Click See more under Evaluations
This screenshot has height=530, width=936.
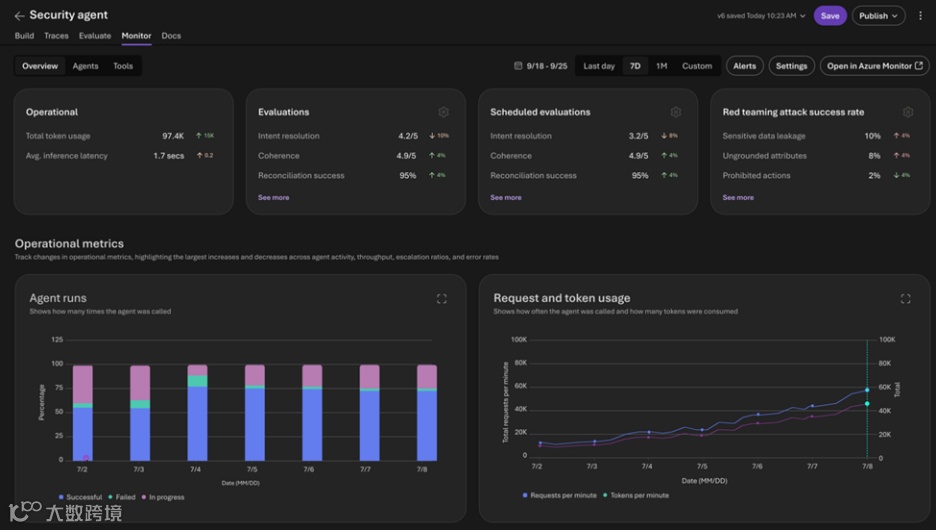273,198
